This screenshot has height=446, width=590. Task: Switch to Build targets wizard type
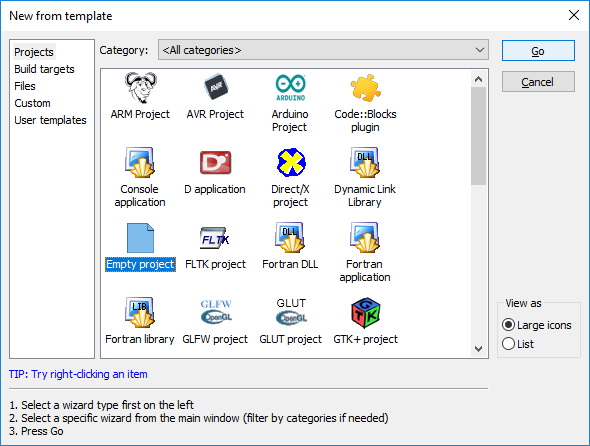point(44,69)
